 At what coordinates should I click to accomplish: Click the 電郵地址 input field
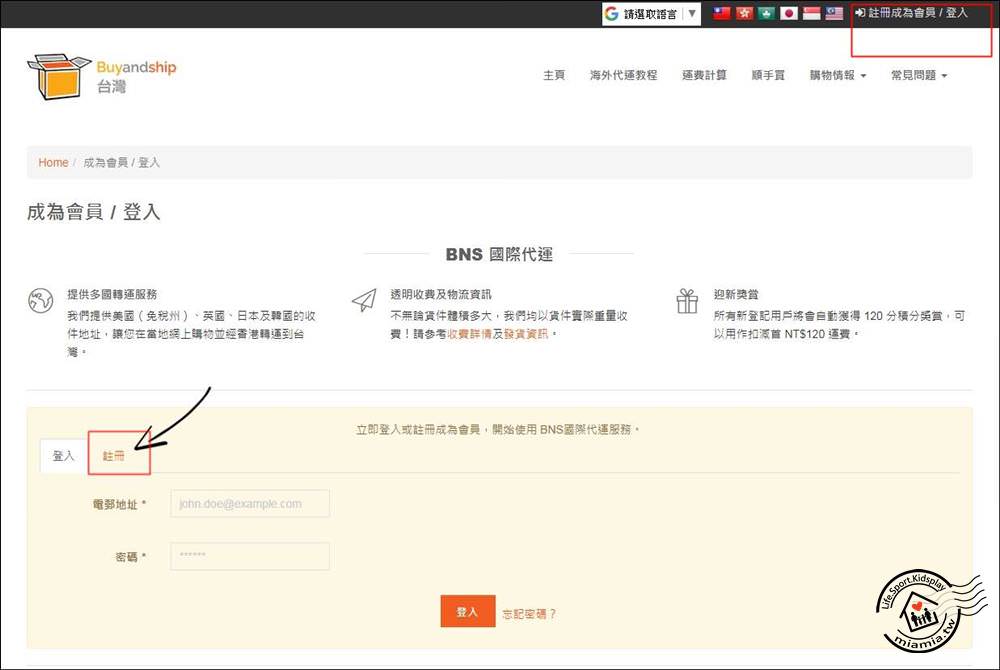(x=249, y=504)
